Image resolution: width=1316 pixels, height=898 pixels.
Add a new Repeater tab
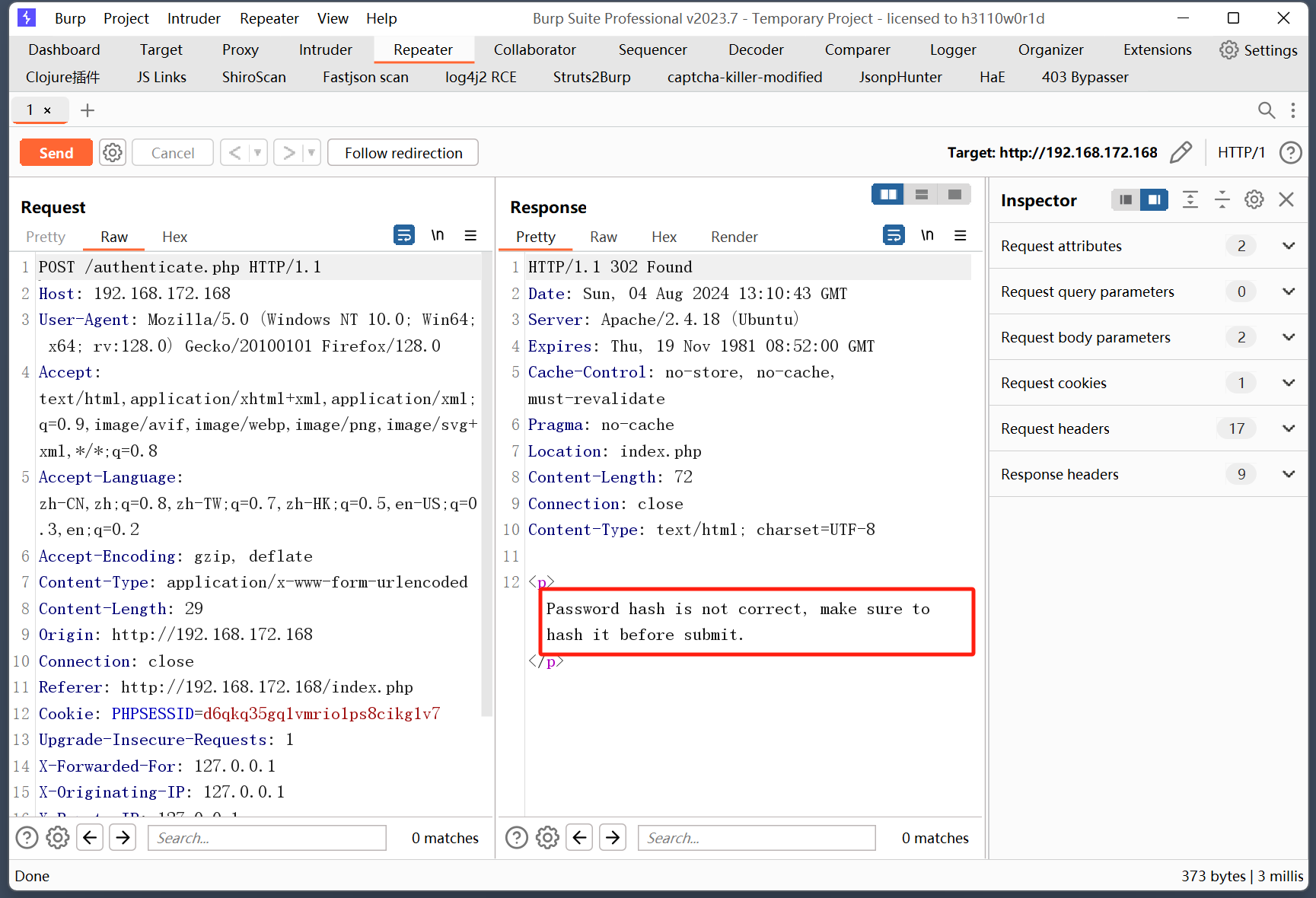(88, 110)
